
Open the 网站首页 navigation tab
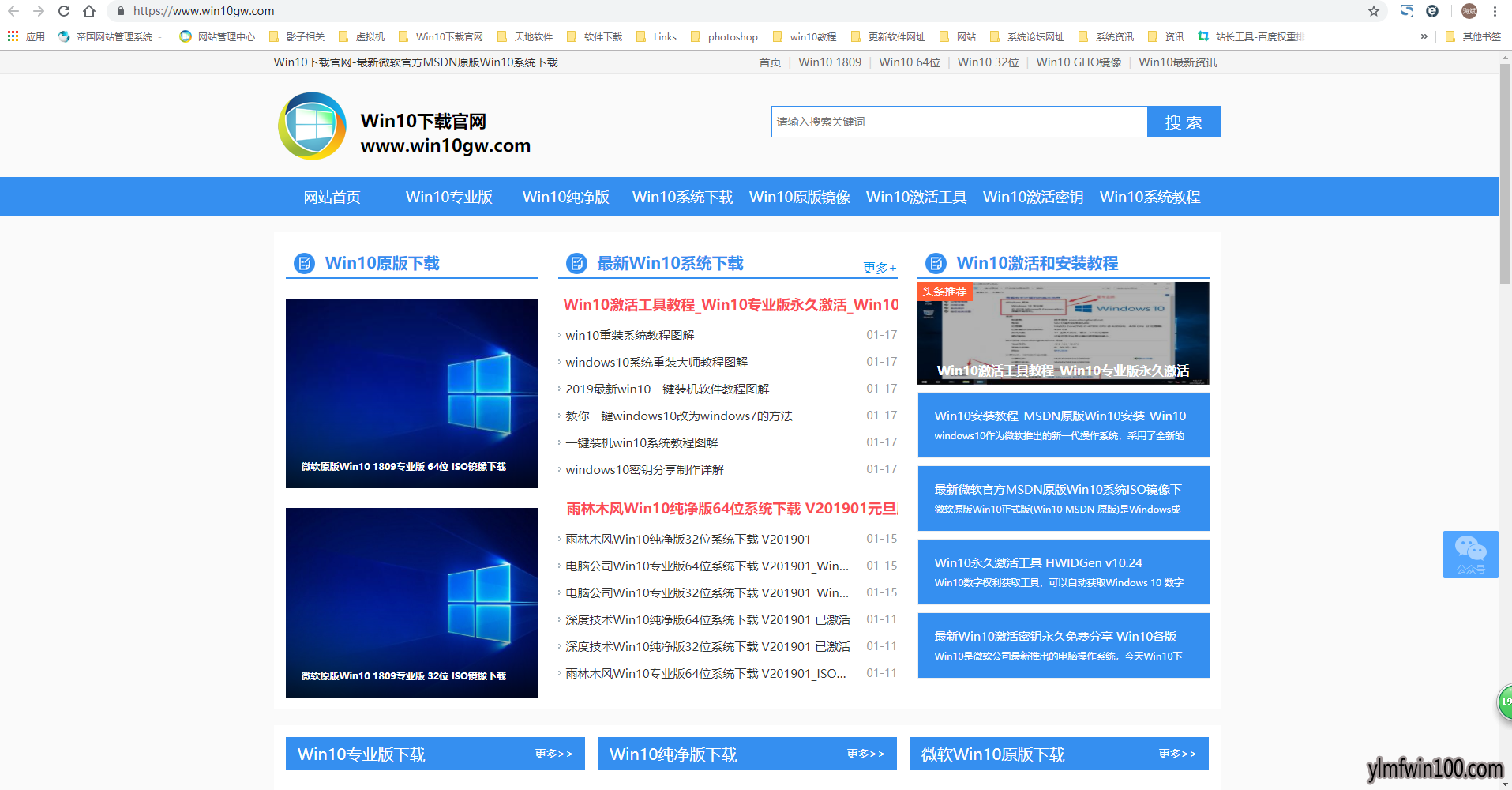tap(332, 197)
